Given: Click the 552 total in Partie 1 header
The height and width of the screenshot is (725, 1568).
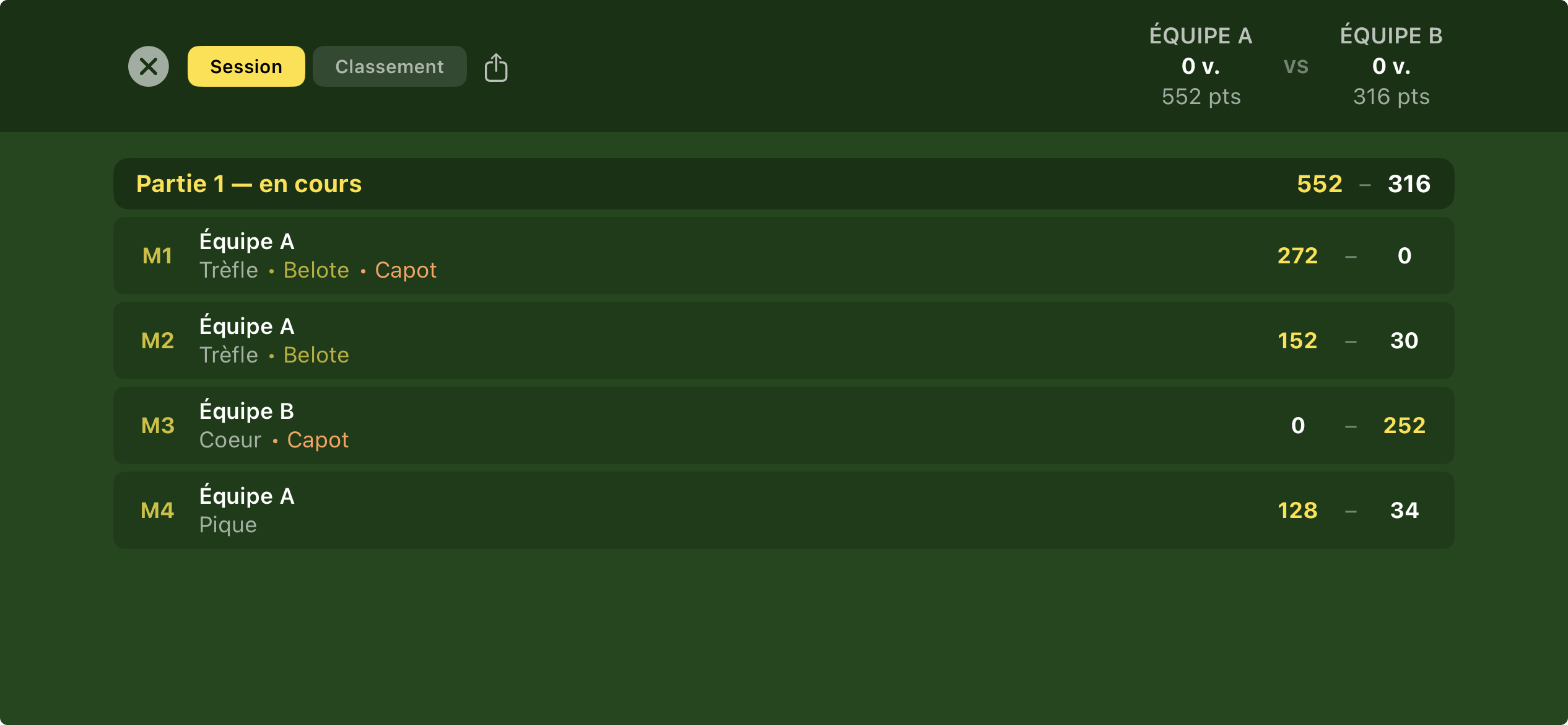Looking at the screenshot, I should click(x=1320, y=184).
